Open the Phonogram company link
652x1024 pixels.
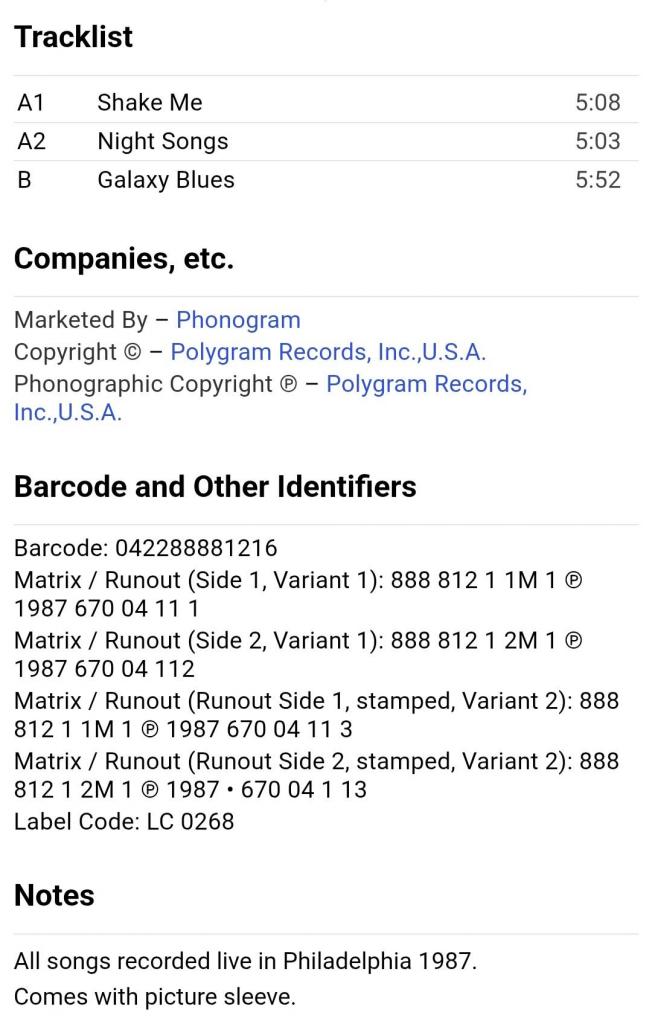[238, 320]
